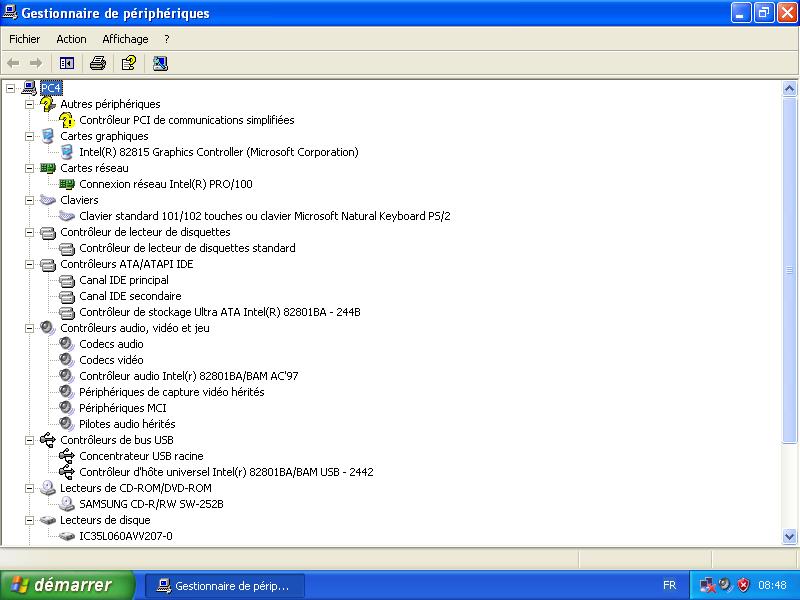Select Codecs vidéo entry
800x600 pixels.
(x=111, y=360)
